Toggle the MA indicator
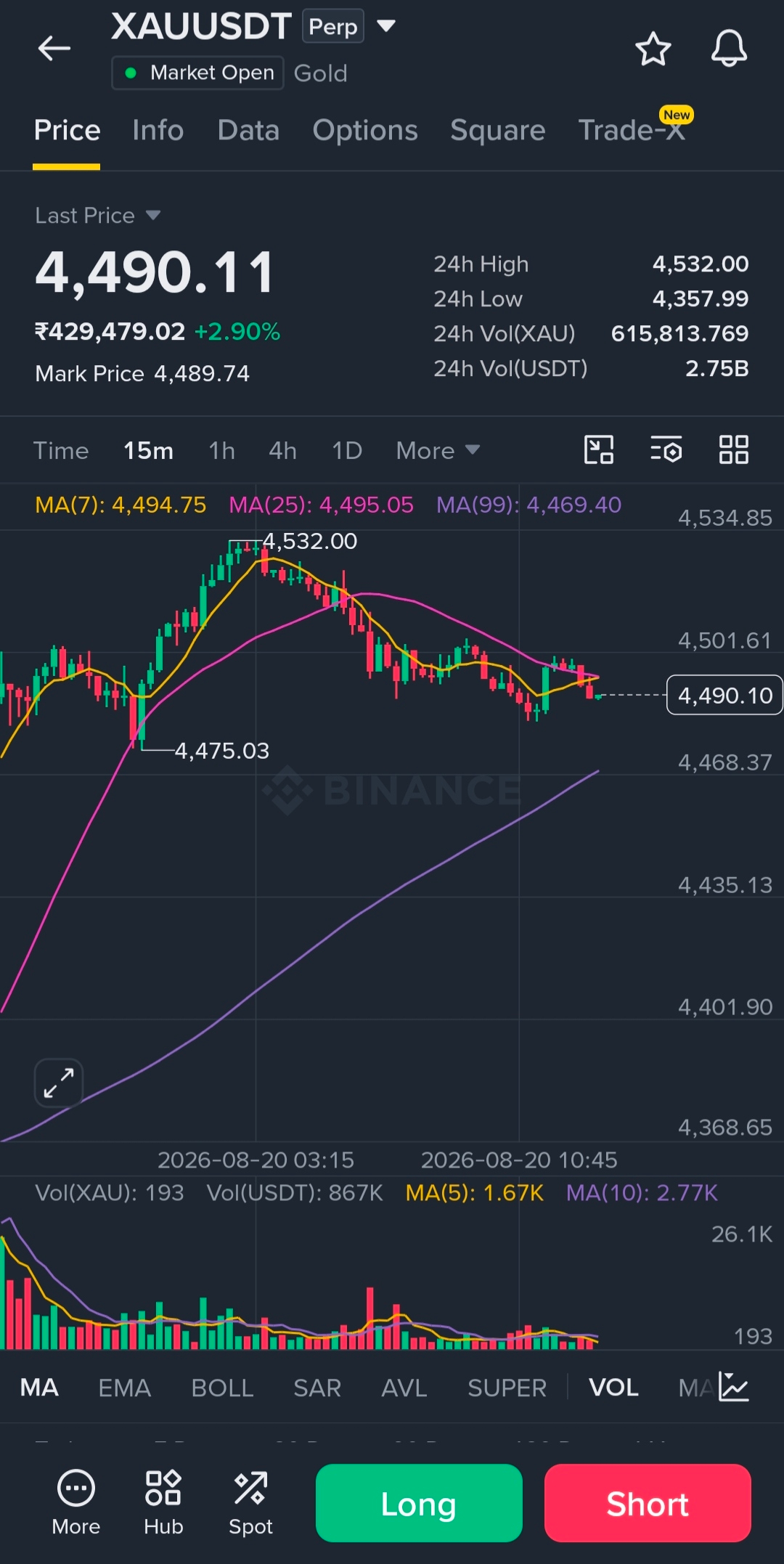 pos(39,1388)
